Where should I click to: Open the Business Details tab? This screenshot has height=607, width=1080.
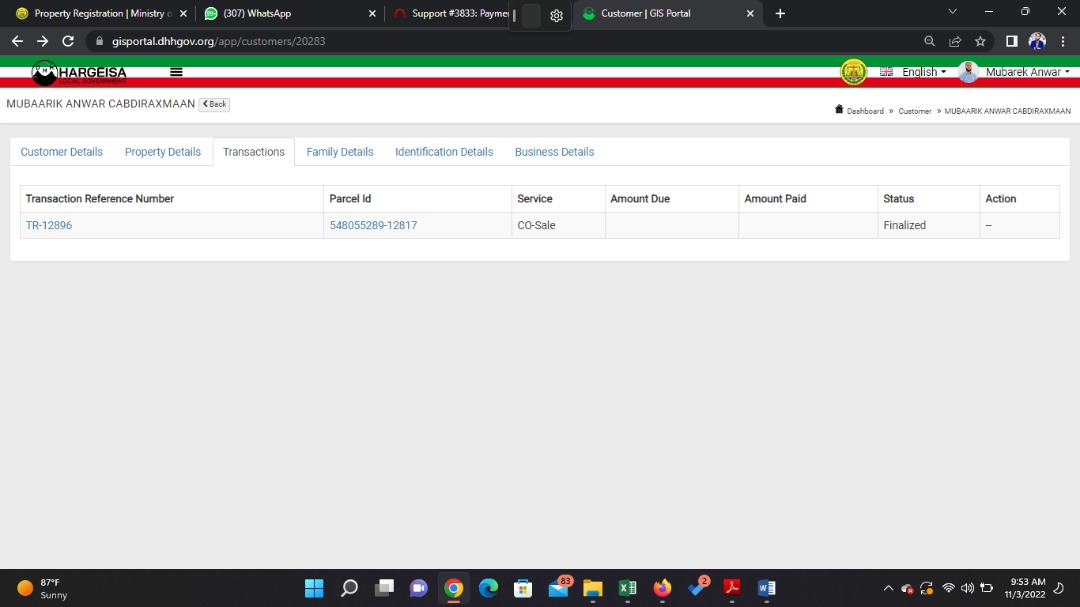point(554,152)
